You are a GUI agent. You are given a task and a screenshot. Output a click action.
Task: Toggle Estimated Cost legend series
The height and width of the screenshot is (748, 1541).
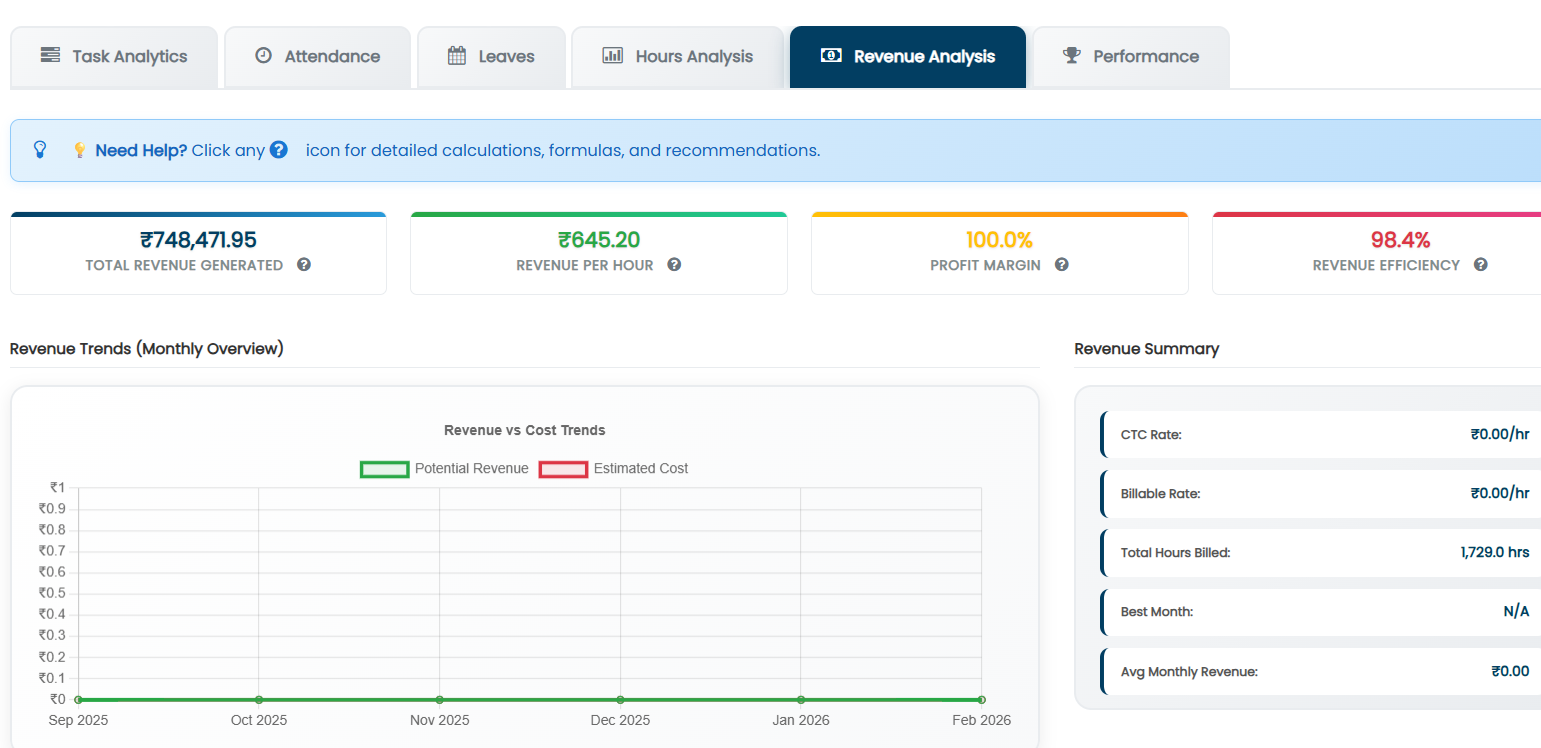[x=613, y=468]
